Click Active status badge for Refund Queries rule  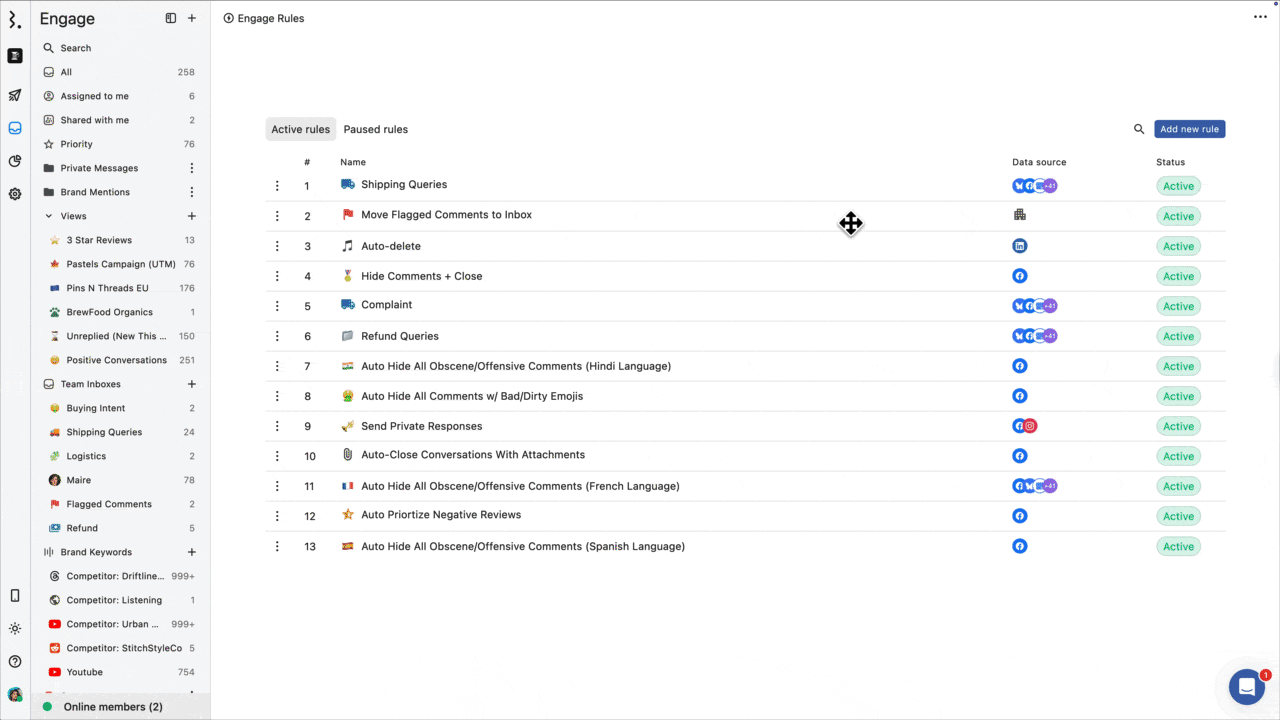[1178, 336]
